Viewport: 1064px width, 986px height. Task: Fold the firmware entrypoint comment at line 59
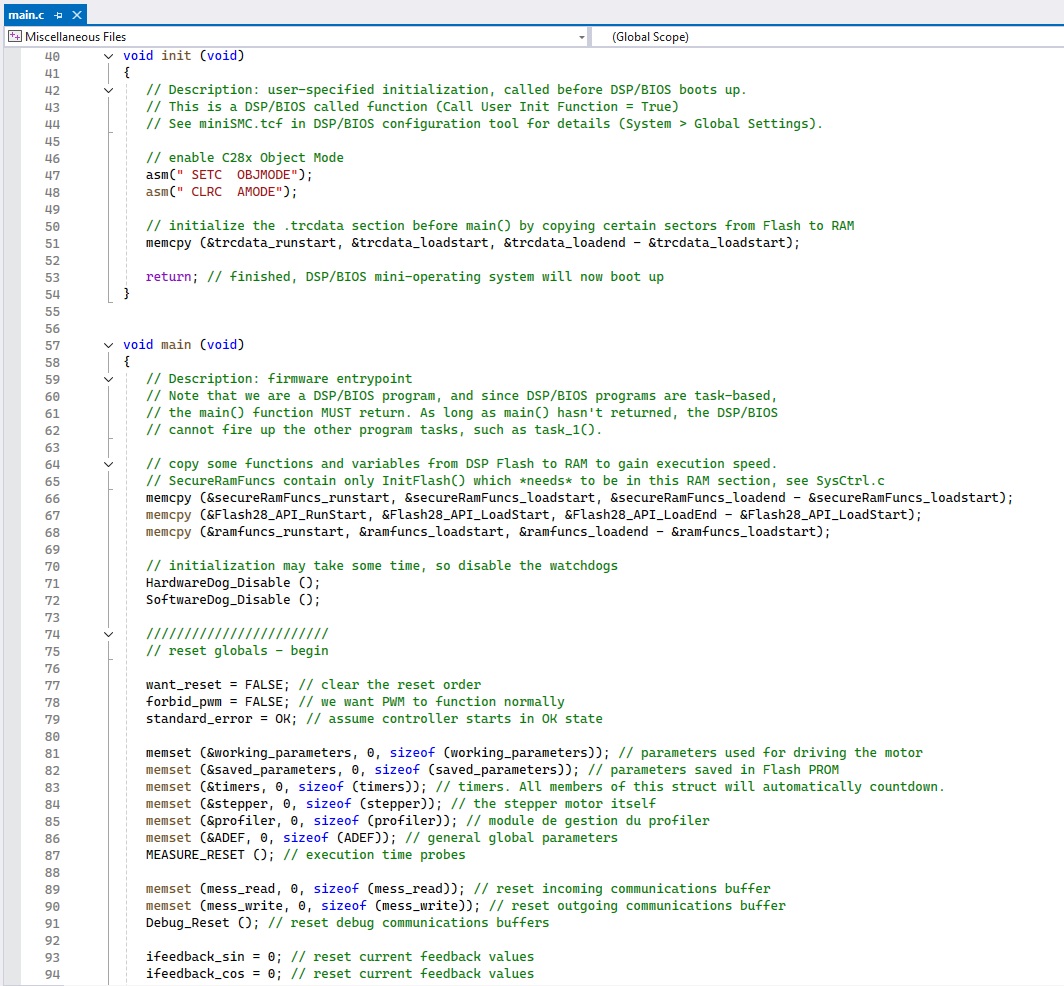tap(109, 379)
